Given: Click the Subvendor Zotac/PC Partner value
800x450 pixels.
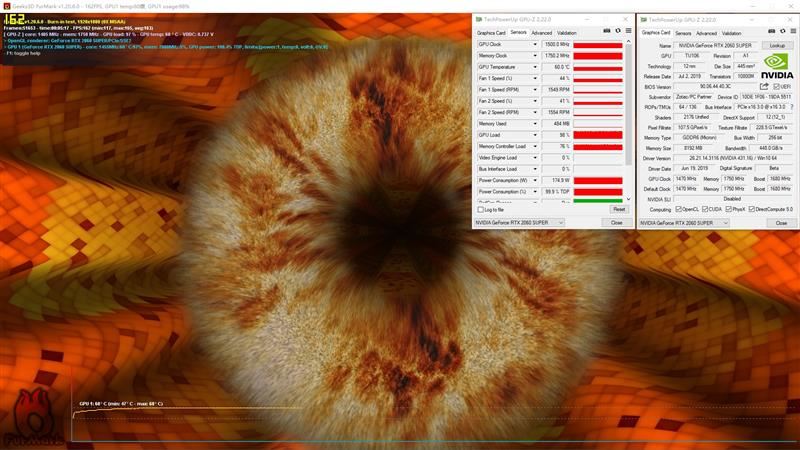Looking at the screenshot, I should pyautogui.click(x=693, y=97).
